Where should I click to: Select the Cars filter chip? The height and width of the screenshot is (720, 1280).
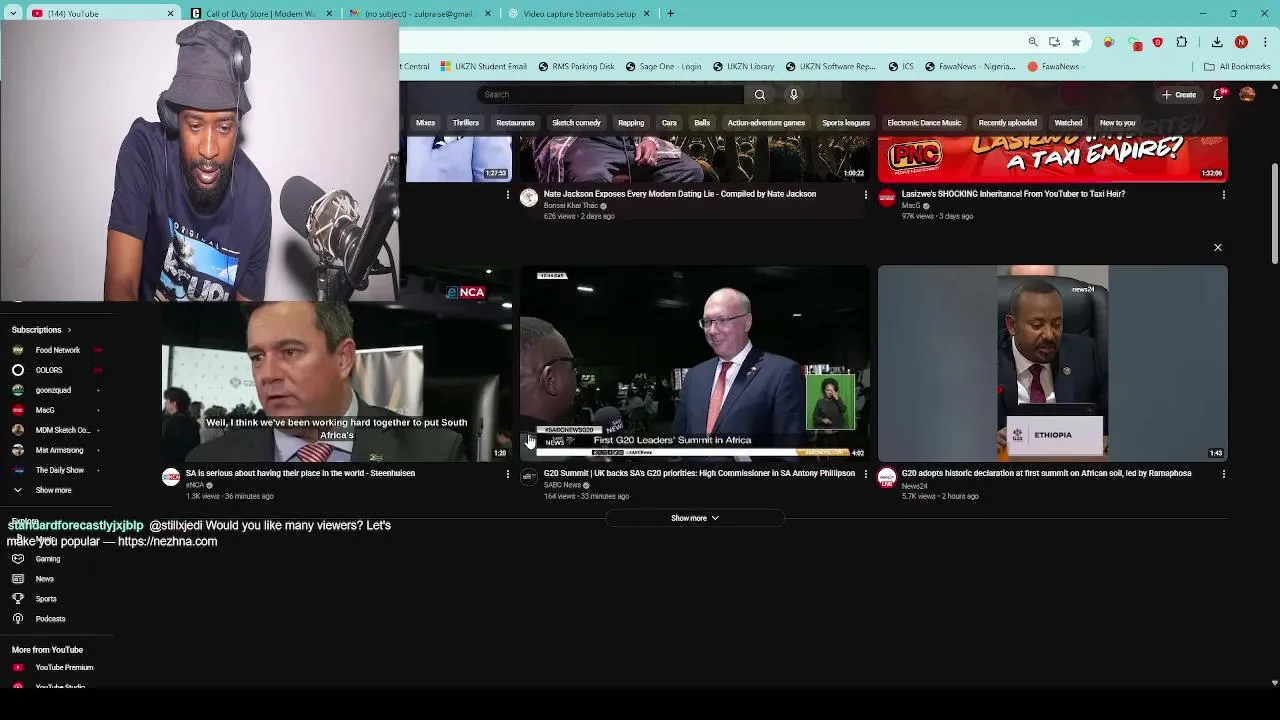(x=669, y=123)
